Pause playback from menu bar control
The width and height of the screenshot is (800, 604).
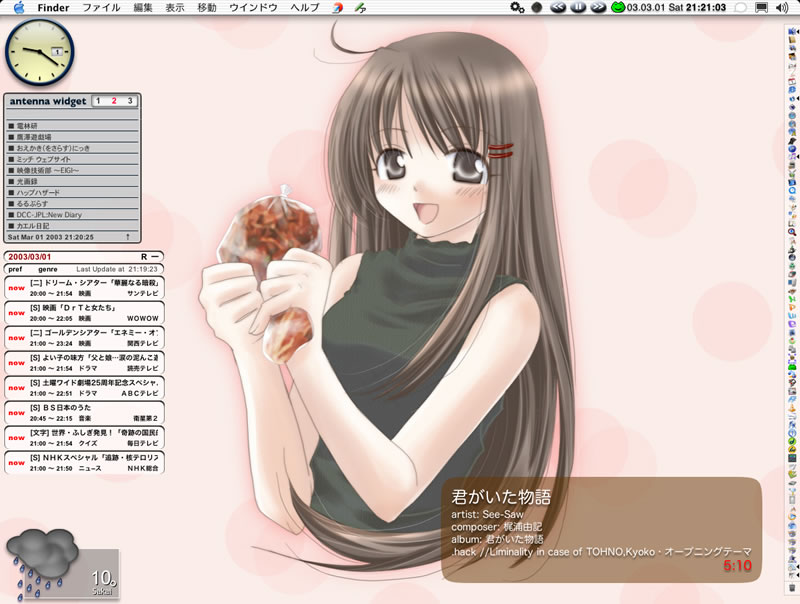(x=578, y=8)
